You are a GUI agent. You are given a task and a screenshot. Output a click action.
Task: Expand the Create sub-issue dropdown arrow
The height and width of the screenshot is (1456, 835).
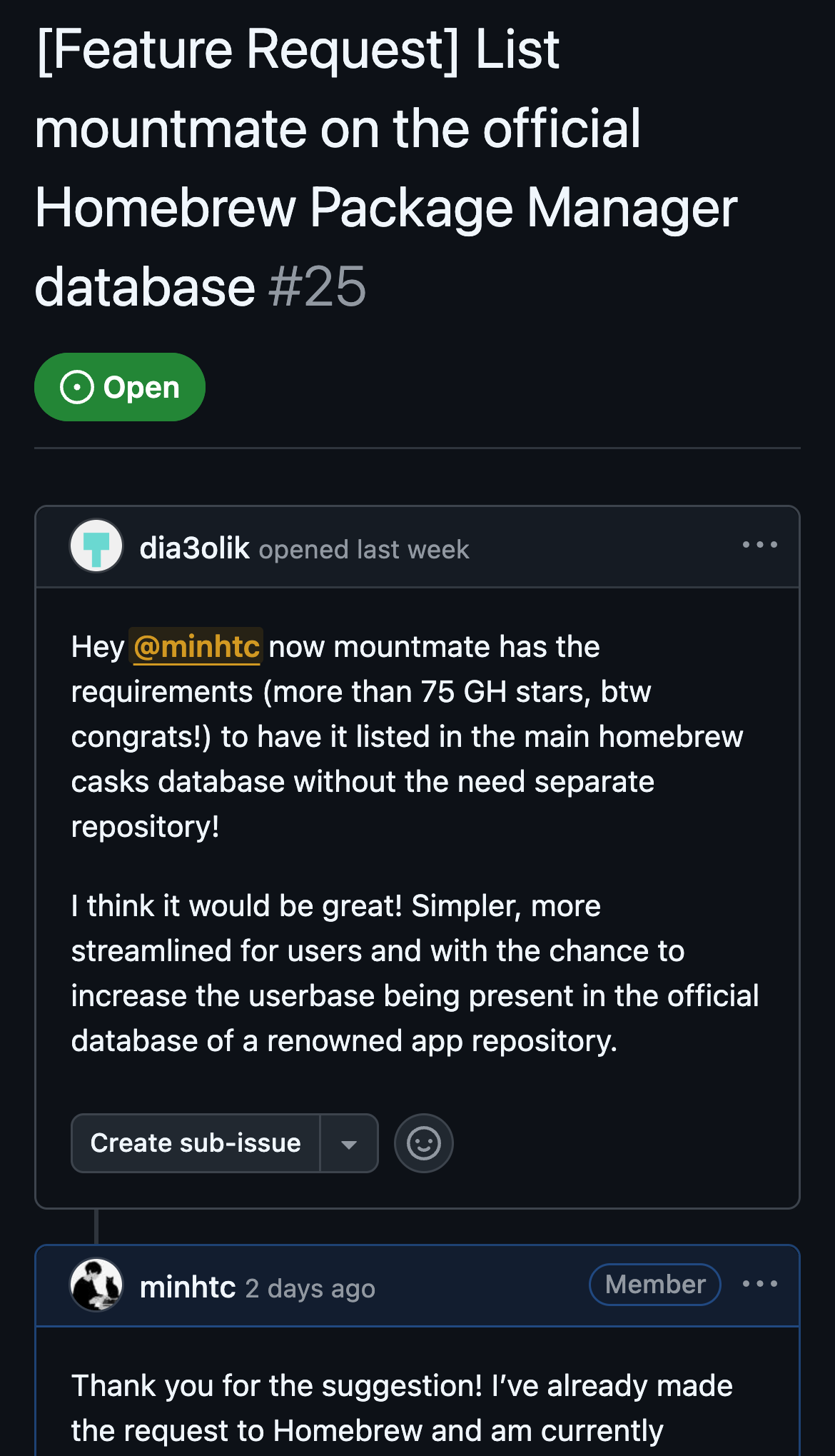pos(349,1144)
